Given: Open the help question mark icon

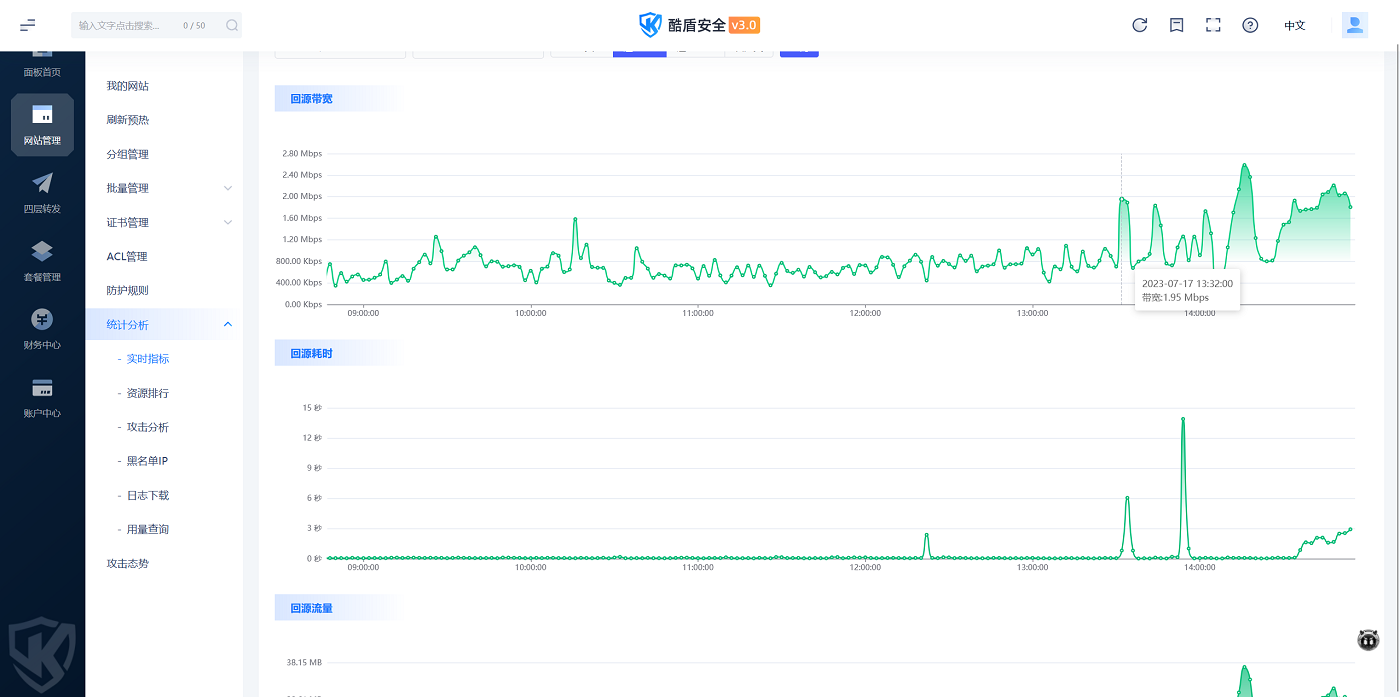Looking at the screenshot, I should click(1250, 25).
